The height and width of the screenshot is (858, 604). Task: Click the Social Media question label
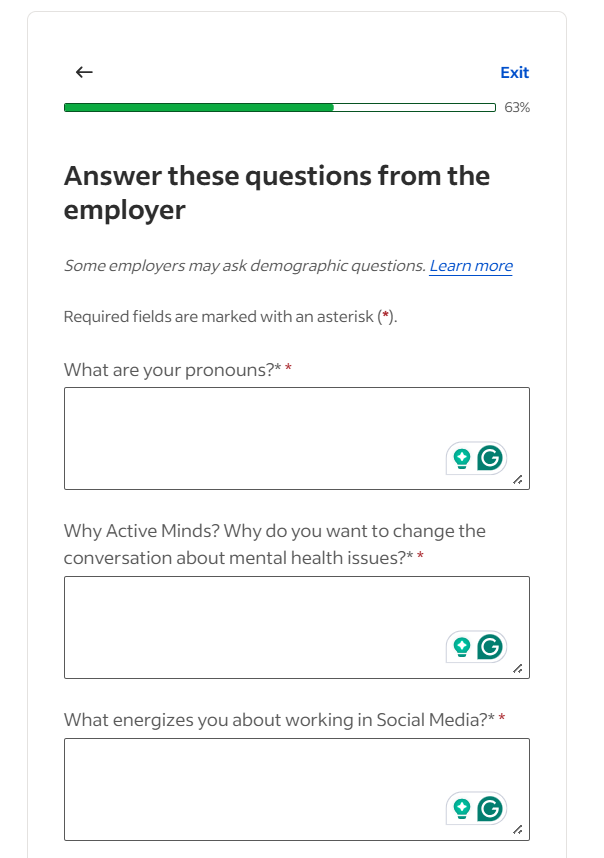pos(276,719)
